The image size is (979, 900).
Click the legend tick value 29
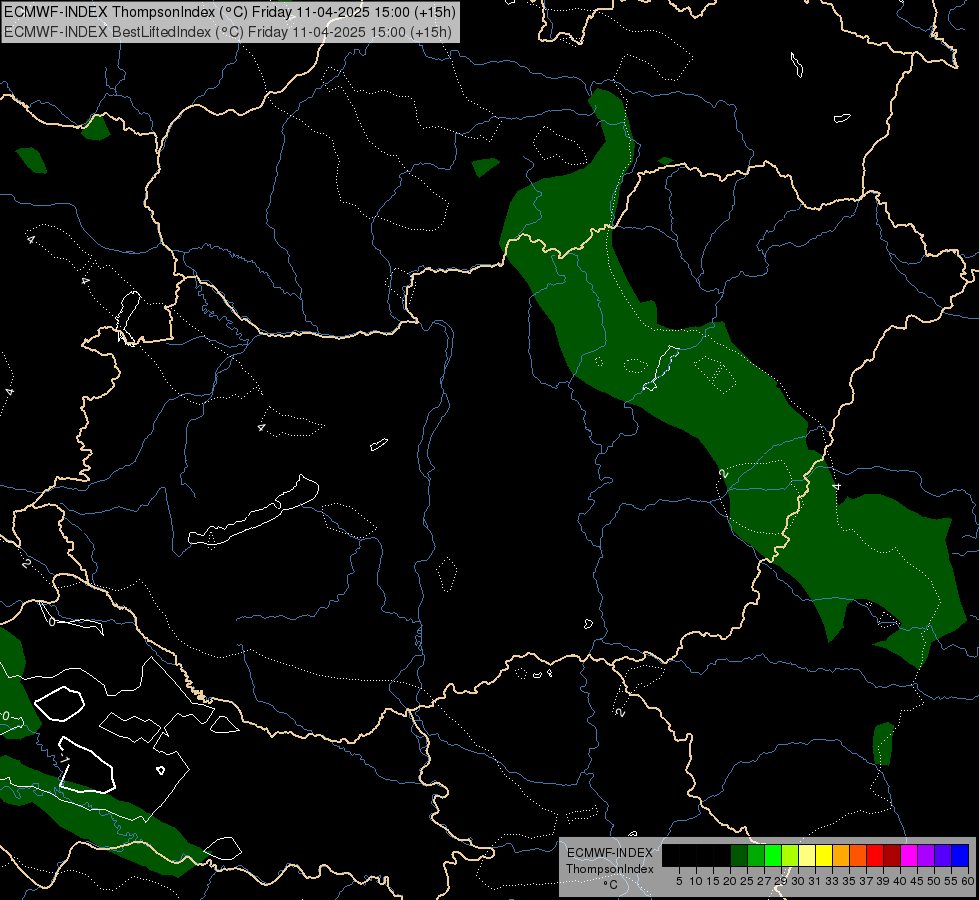pyautogui.click(x=781, y=881)
